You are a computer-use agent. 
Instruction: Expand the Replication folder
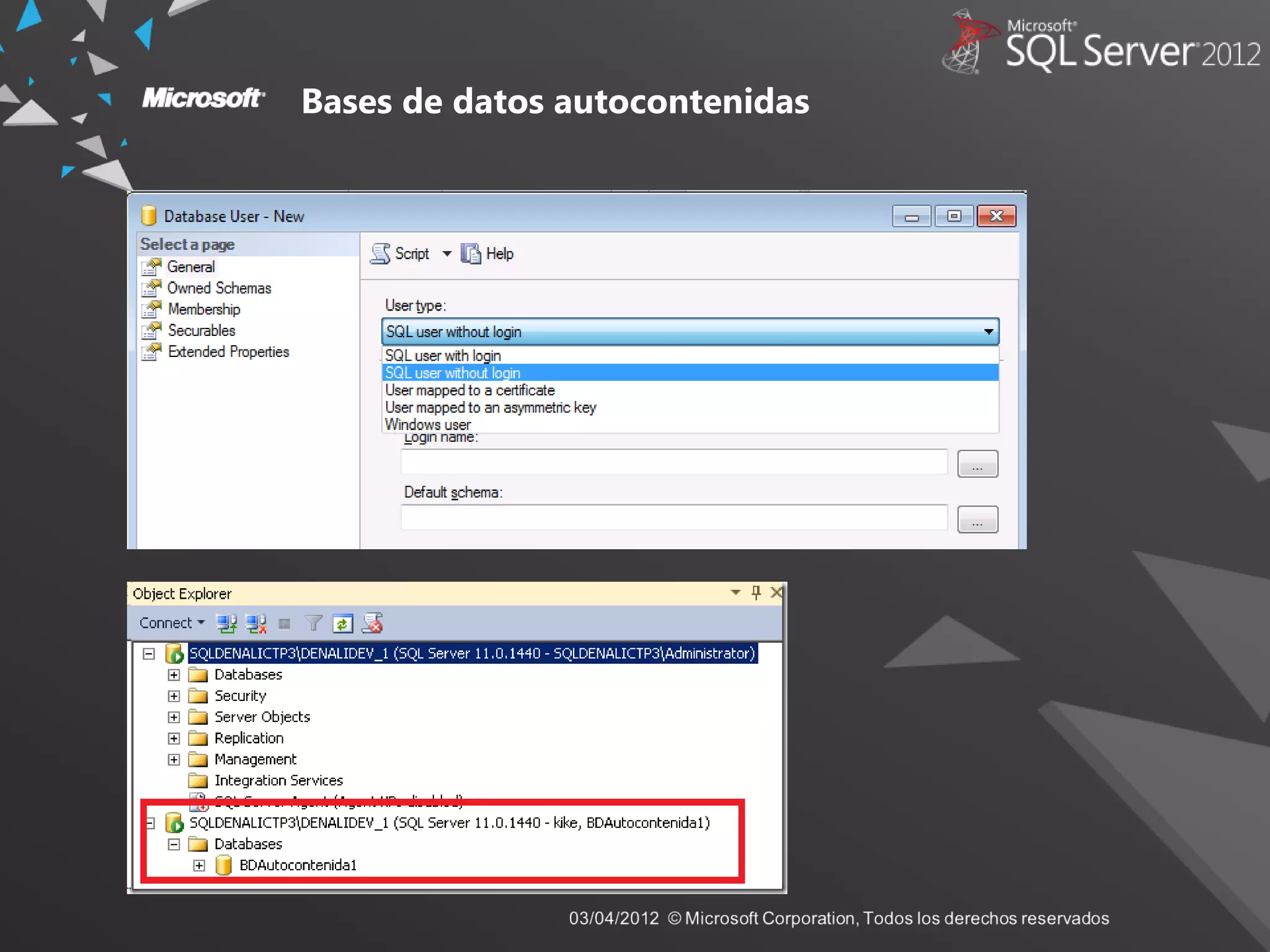(x=174, y=738)
